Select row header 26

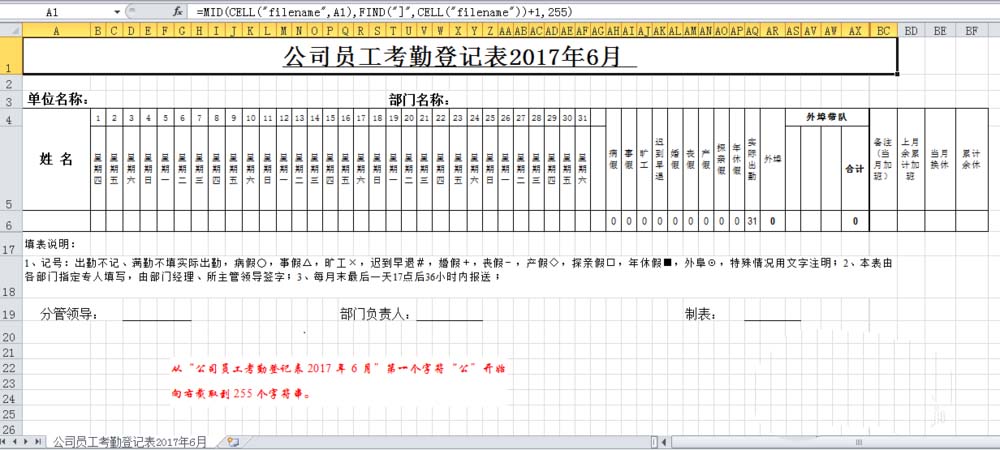[11, 429]
